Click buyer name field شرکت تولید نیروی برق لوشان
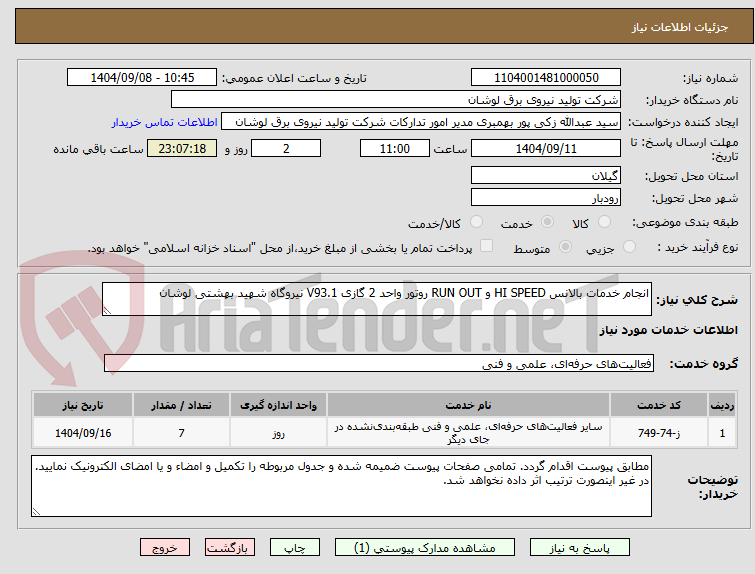Image resolution: width=755 pixels, height=574 pixels. pyautogui.click(x=396, y=100)
